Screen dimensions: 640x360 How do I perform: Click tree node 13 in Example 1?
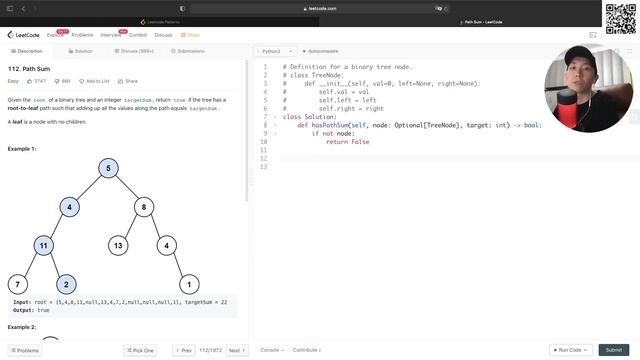coord(118,246)
